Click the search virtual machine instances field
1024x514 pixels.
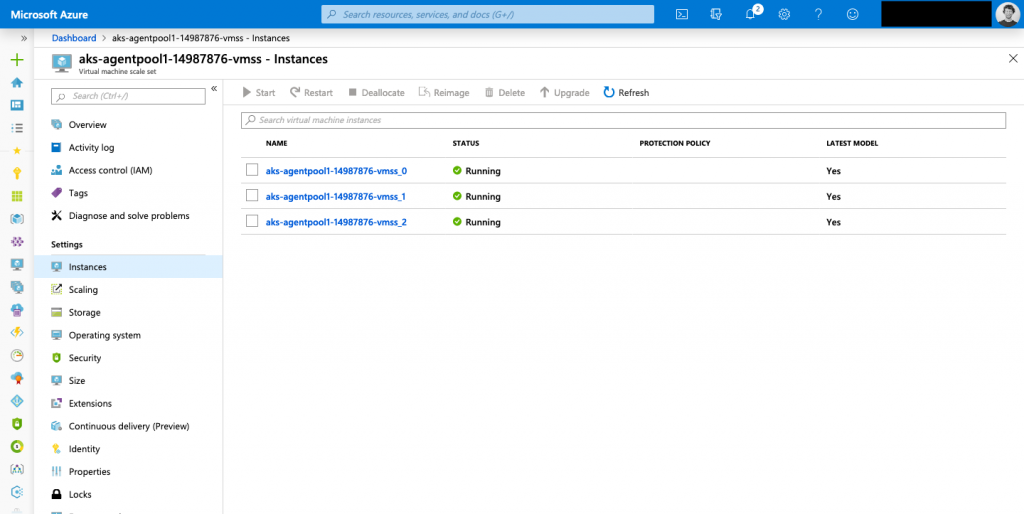point(623,120)
